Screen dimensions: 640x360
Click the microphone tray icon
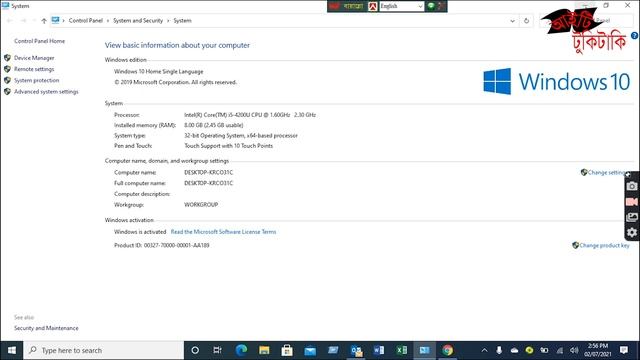tap(499, 350)
